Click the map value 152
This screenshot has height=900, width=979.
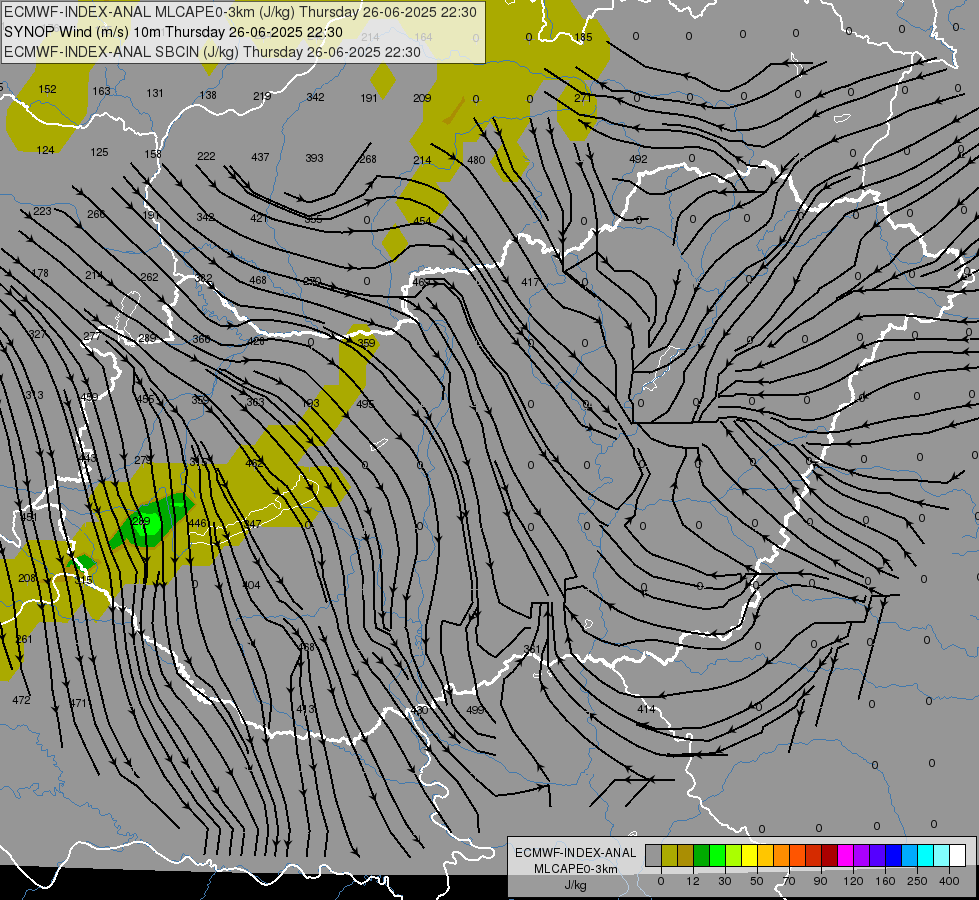click(x=47, y=89)
